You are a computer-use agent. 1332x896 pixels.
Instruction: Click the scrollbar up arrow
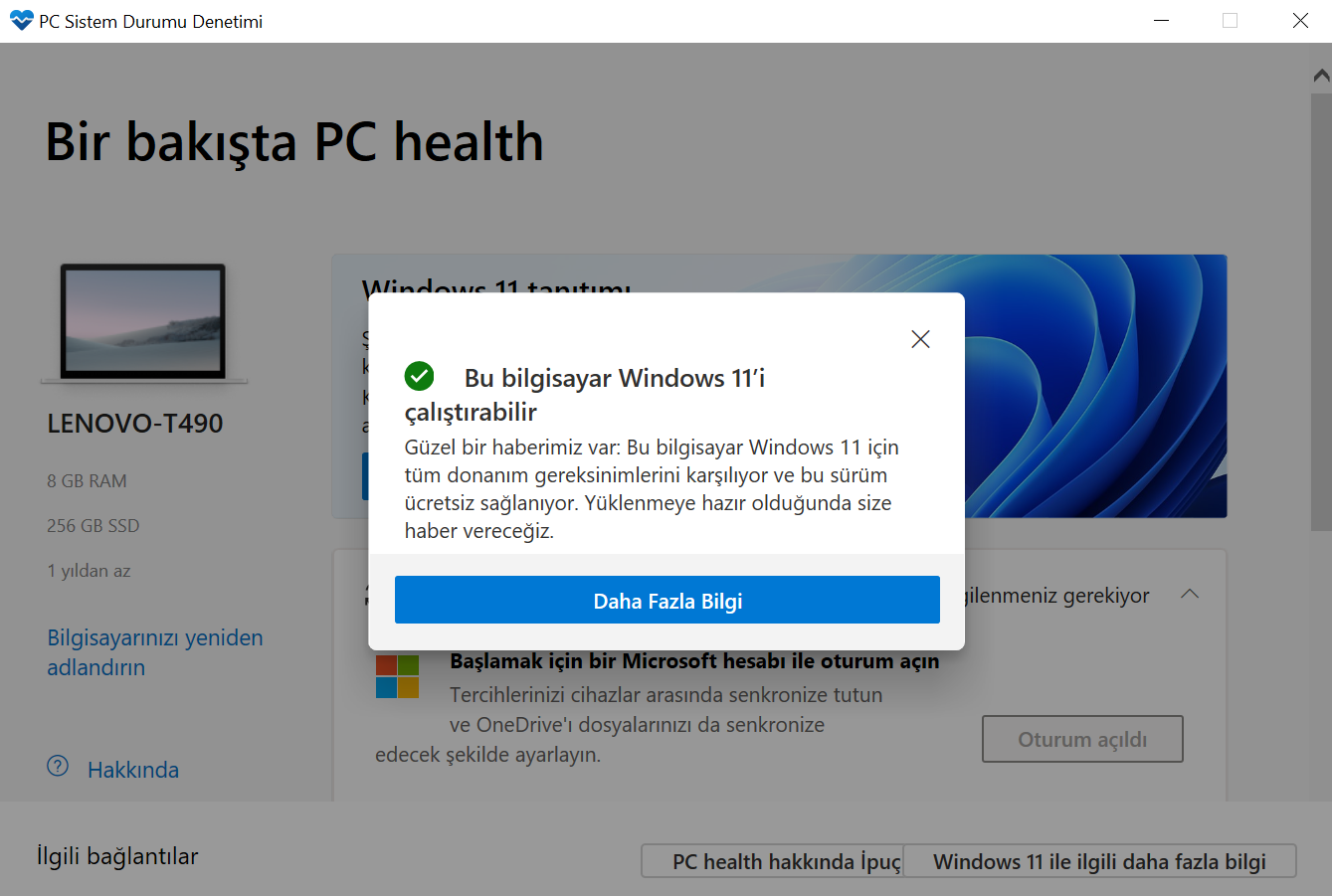coord(1321,76)
